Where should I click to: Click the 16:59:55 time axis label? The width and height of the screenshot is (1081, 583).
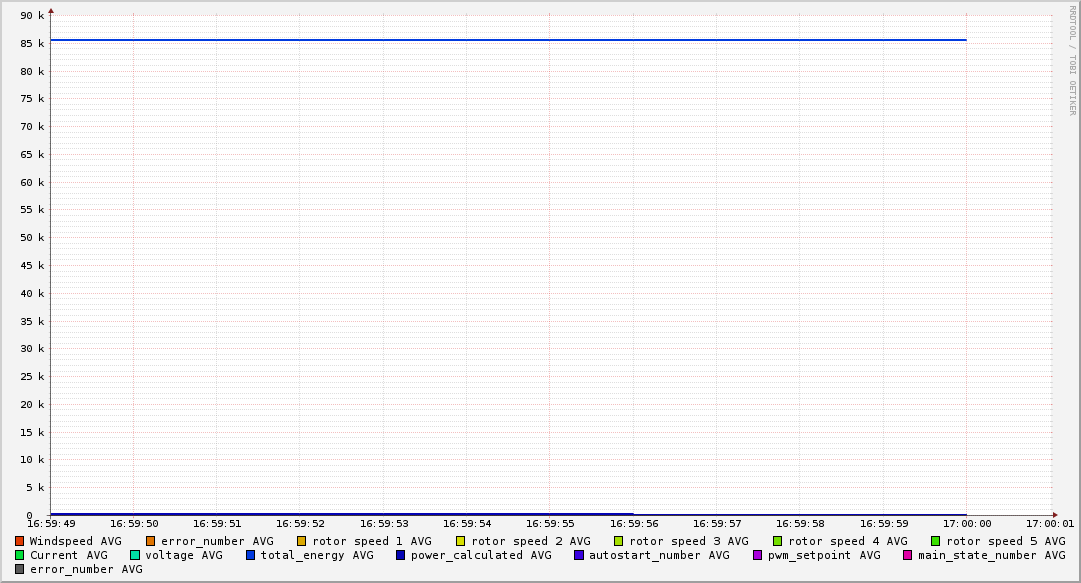549,523
